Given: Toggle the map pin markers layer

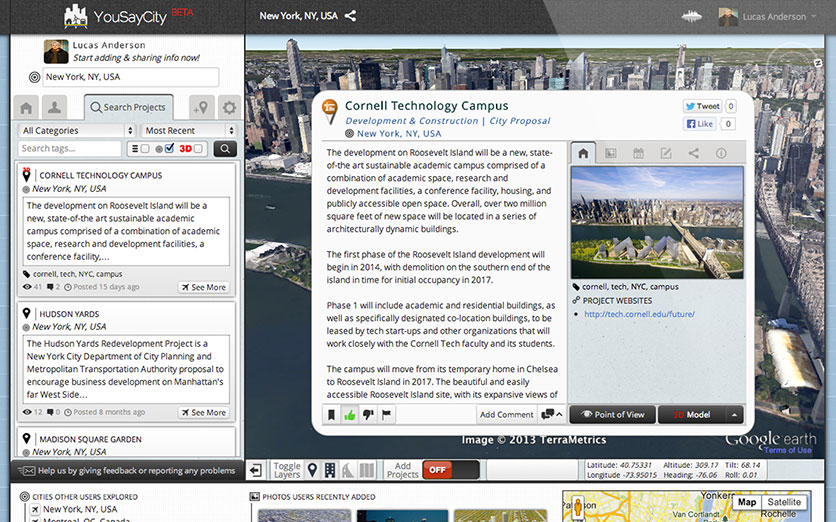Looking at the screenshot, I should point(312,470).
